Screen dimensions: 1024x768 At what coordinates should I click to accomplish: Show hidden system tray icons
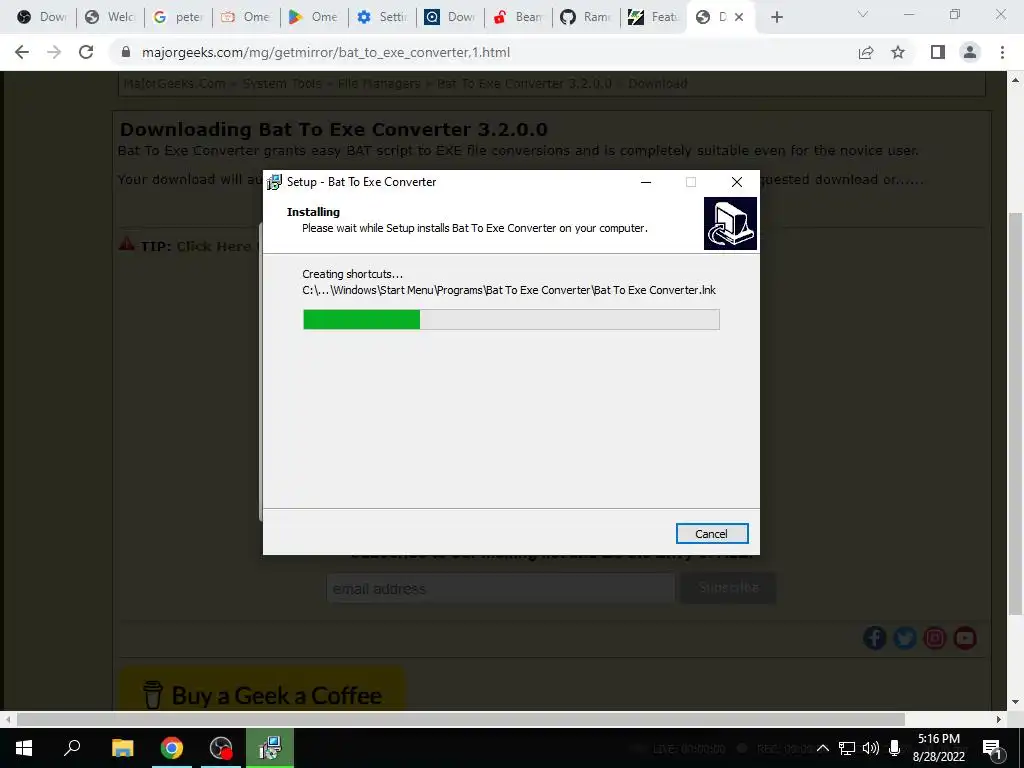(x=823, y=748)
